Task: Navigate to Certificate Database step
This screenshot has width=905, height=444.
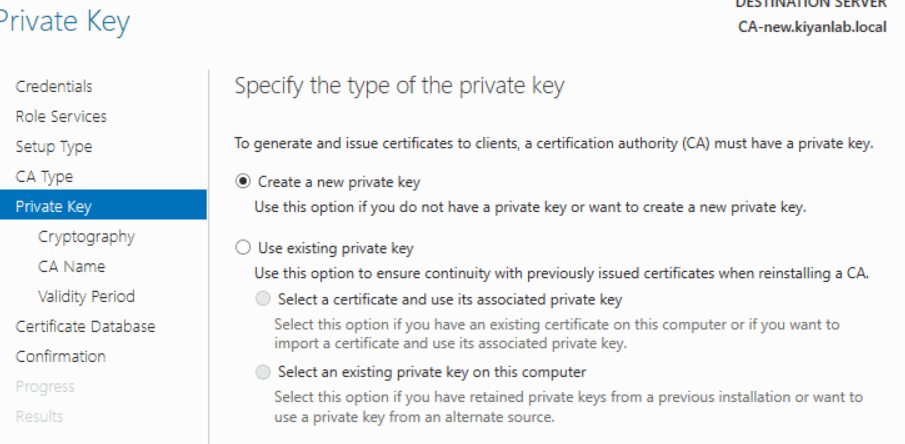Action: click(x=85, y=326)
